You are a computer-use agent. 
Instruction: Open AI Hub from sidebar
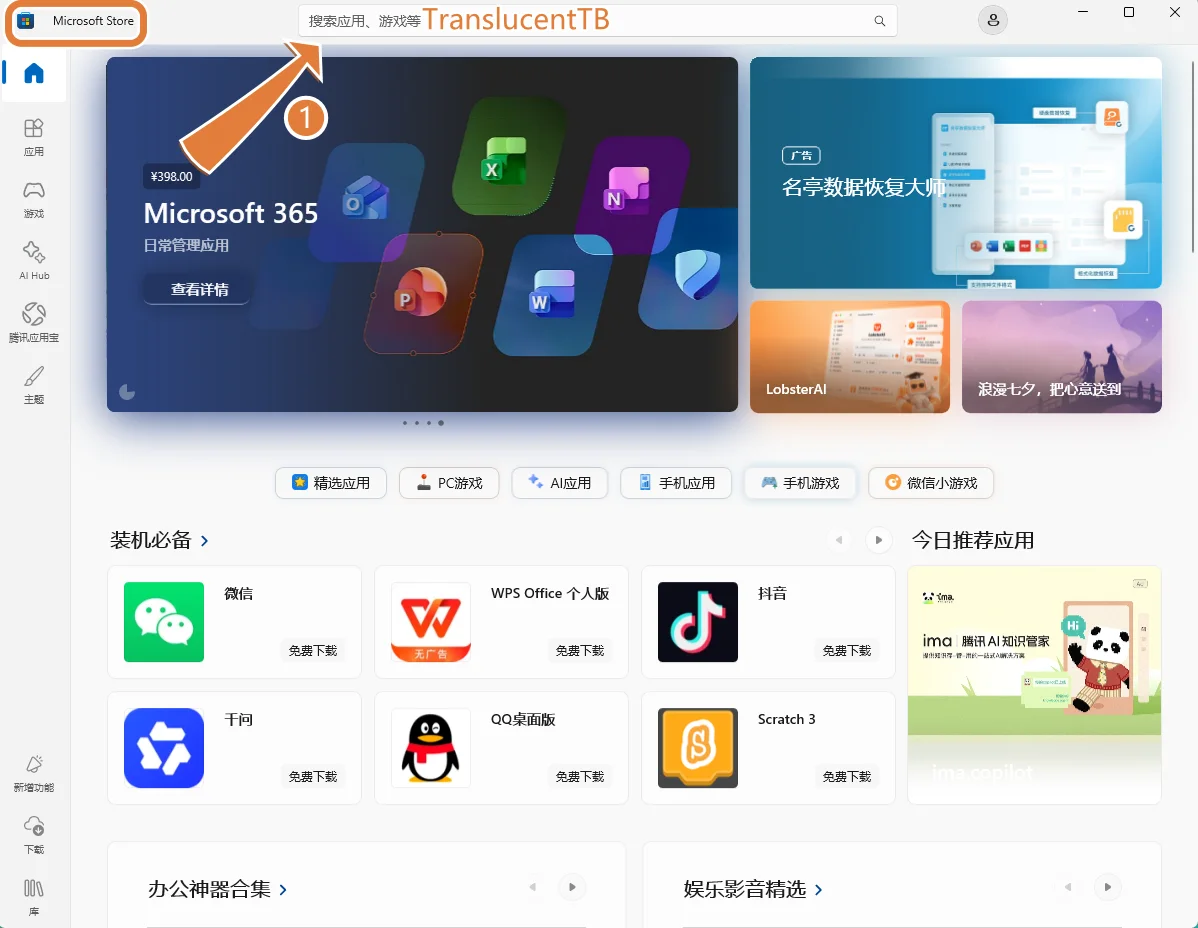coord(34,261)
